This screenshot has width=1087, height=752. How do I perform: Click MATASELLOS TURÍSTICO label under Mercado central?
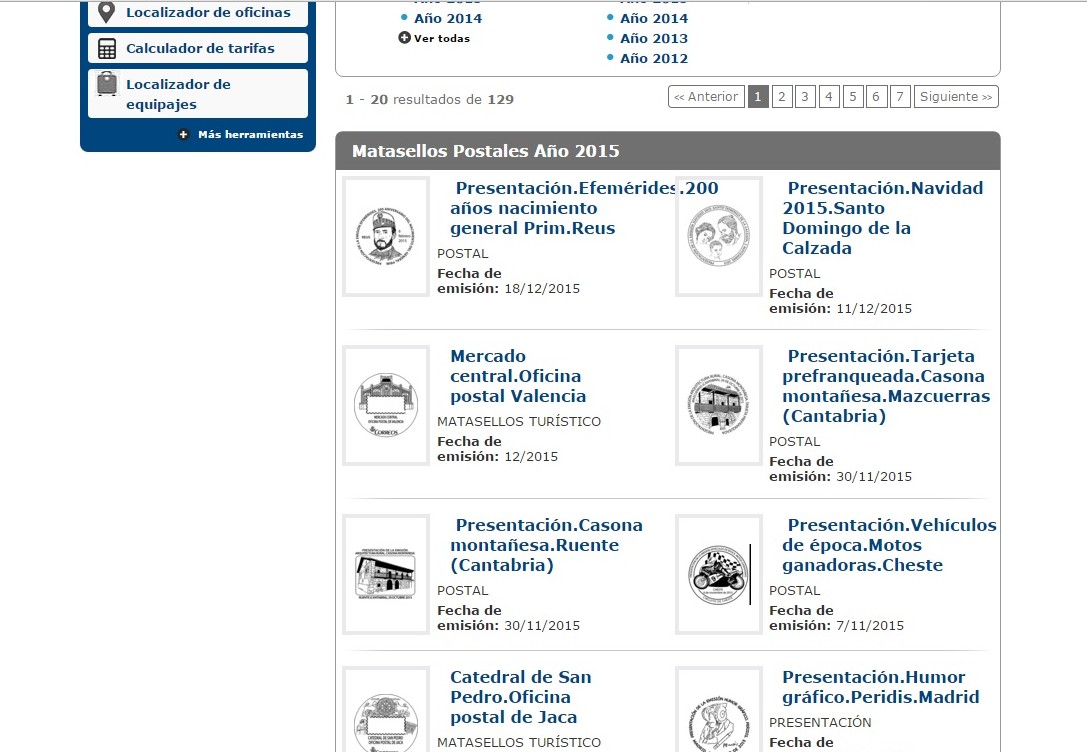pyautogui.click(x=519, y=421)
